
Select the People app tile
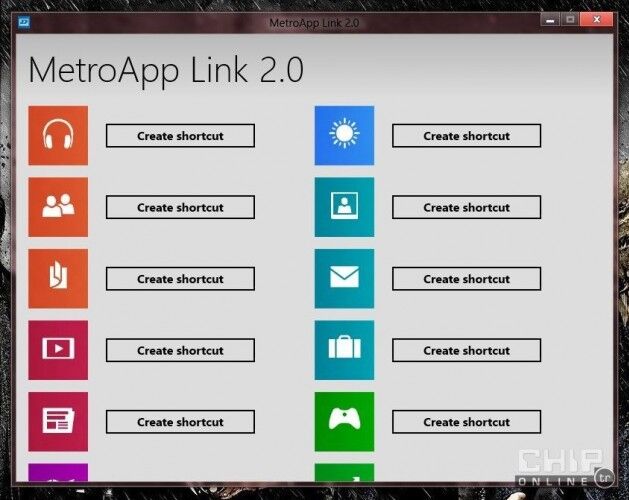pyautogui.click(x=58, y=207)
